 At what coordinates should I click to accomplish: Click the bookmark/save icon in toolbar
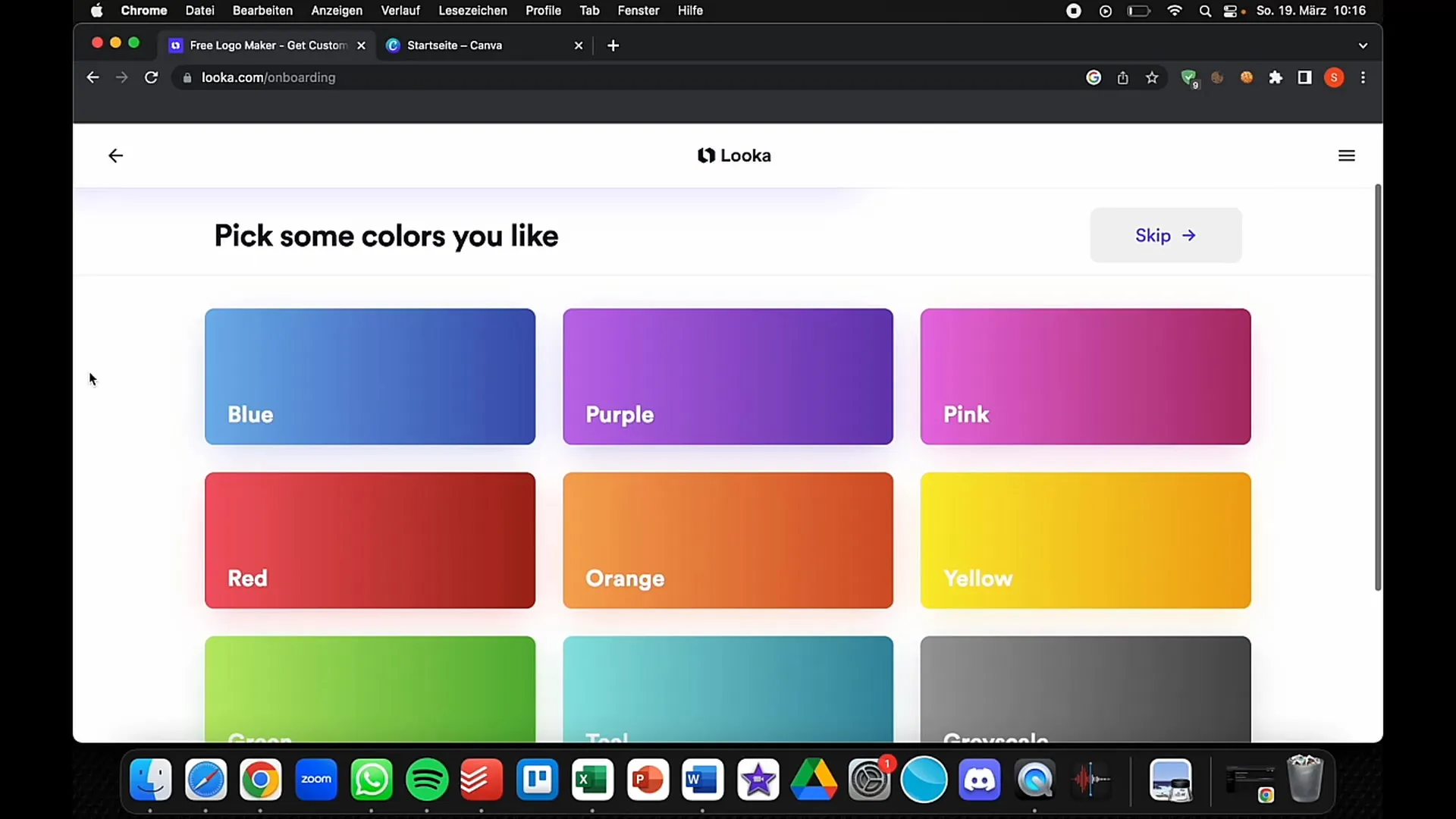click(x=1152, y=78)
